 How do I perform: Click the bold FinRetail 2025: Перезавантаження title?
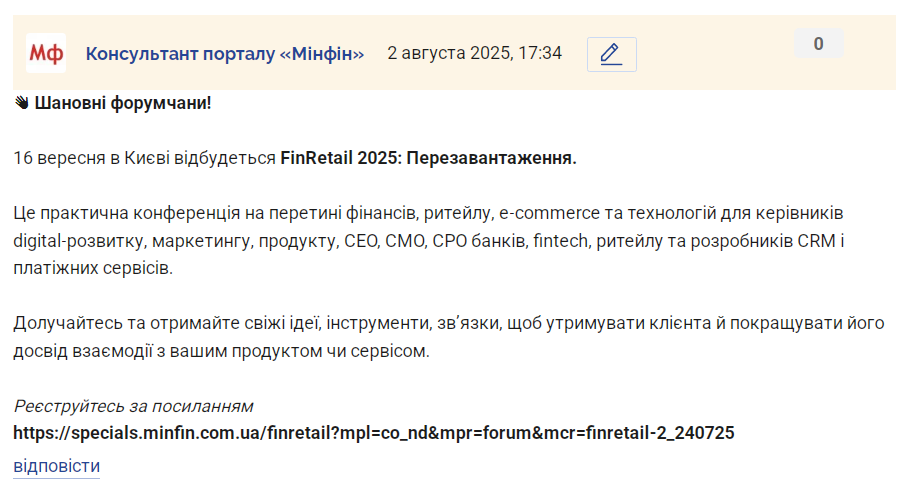click(428, 158)
